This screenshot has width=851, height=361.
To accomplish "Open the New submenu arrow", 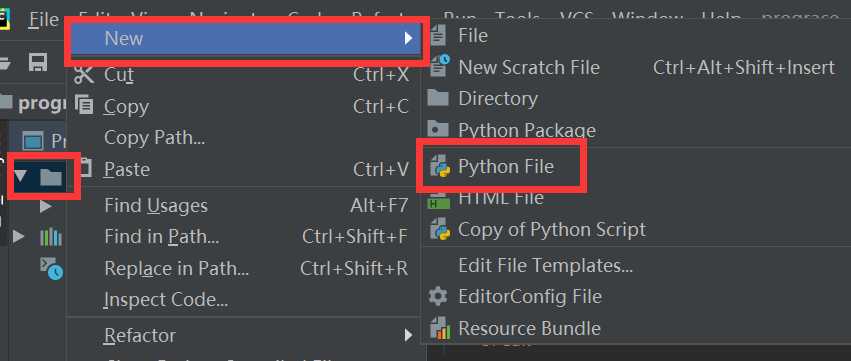I will pos(408,38).
